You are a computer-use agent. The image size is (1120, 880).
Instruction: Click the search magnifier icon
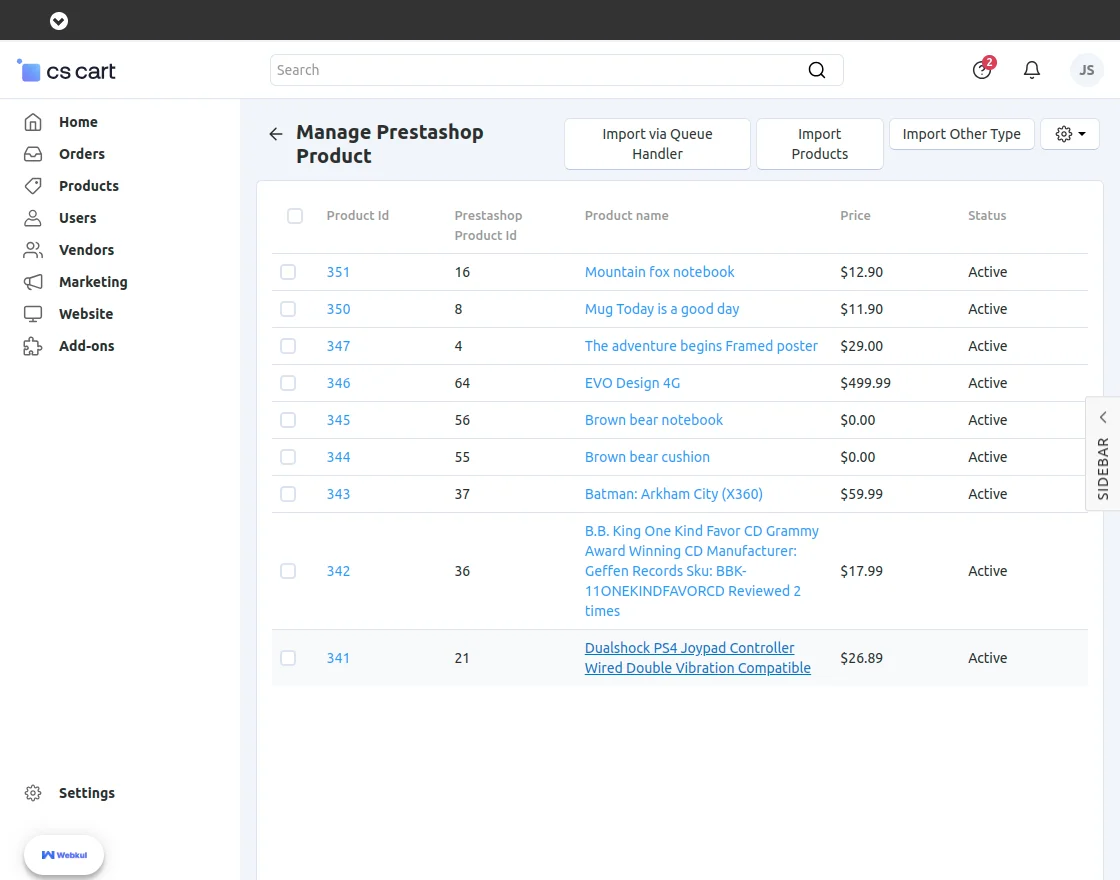816,70
